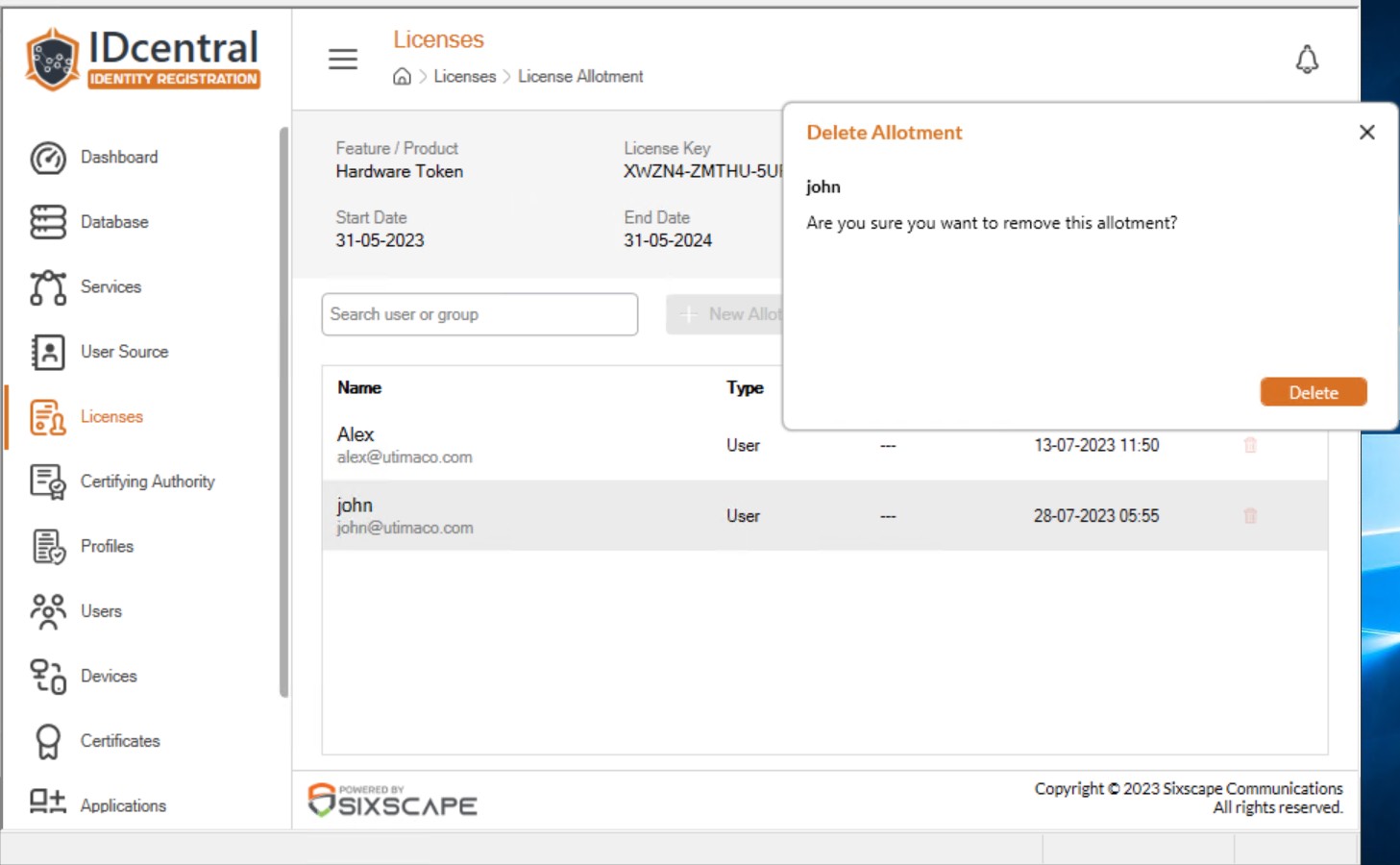The image size is (1400, 865).
Task: Click User type in john row
Action: [x=743, y=516]
